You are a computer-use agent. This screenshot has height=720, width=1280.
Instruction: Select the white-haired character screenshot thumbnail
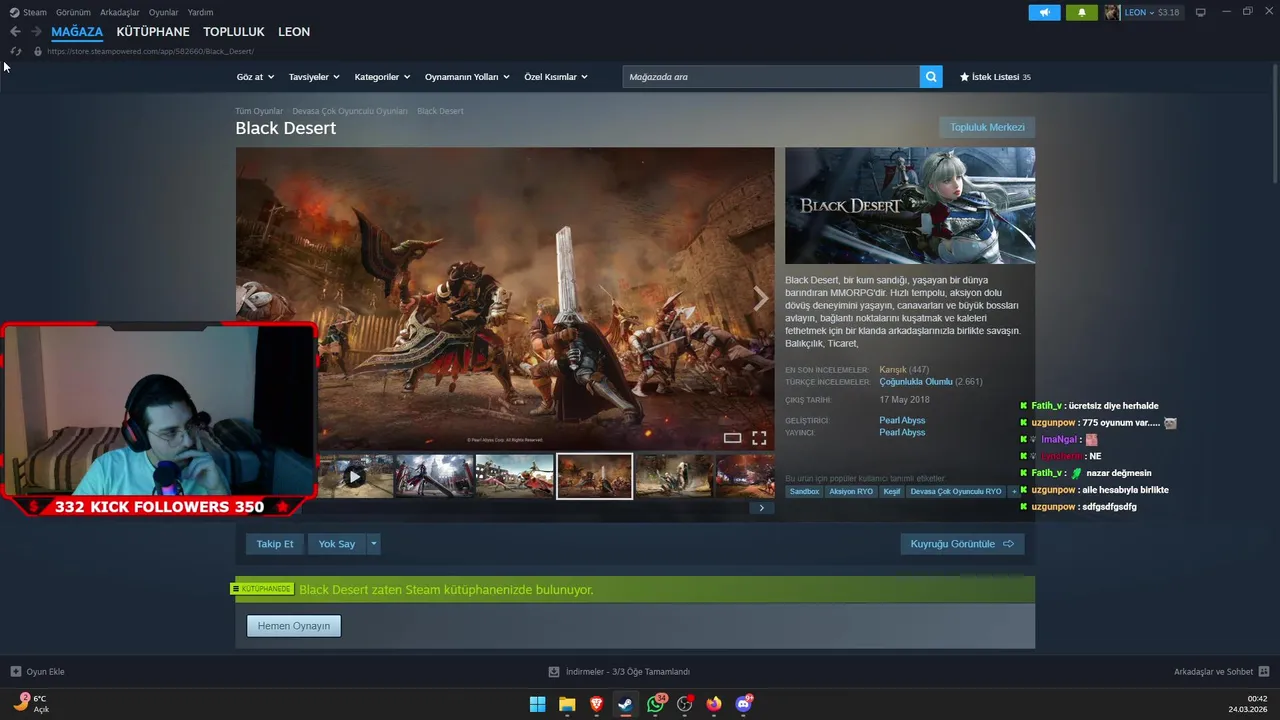[434, 476]
